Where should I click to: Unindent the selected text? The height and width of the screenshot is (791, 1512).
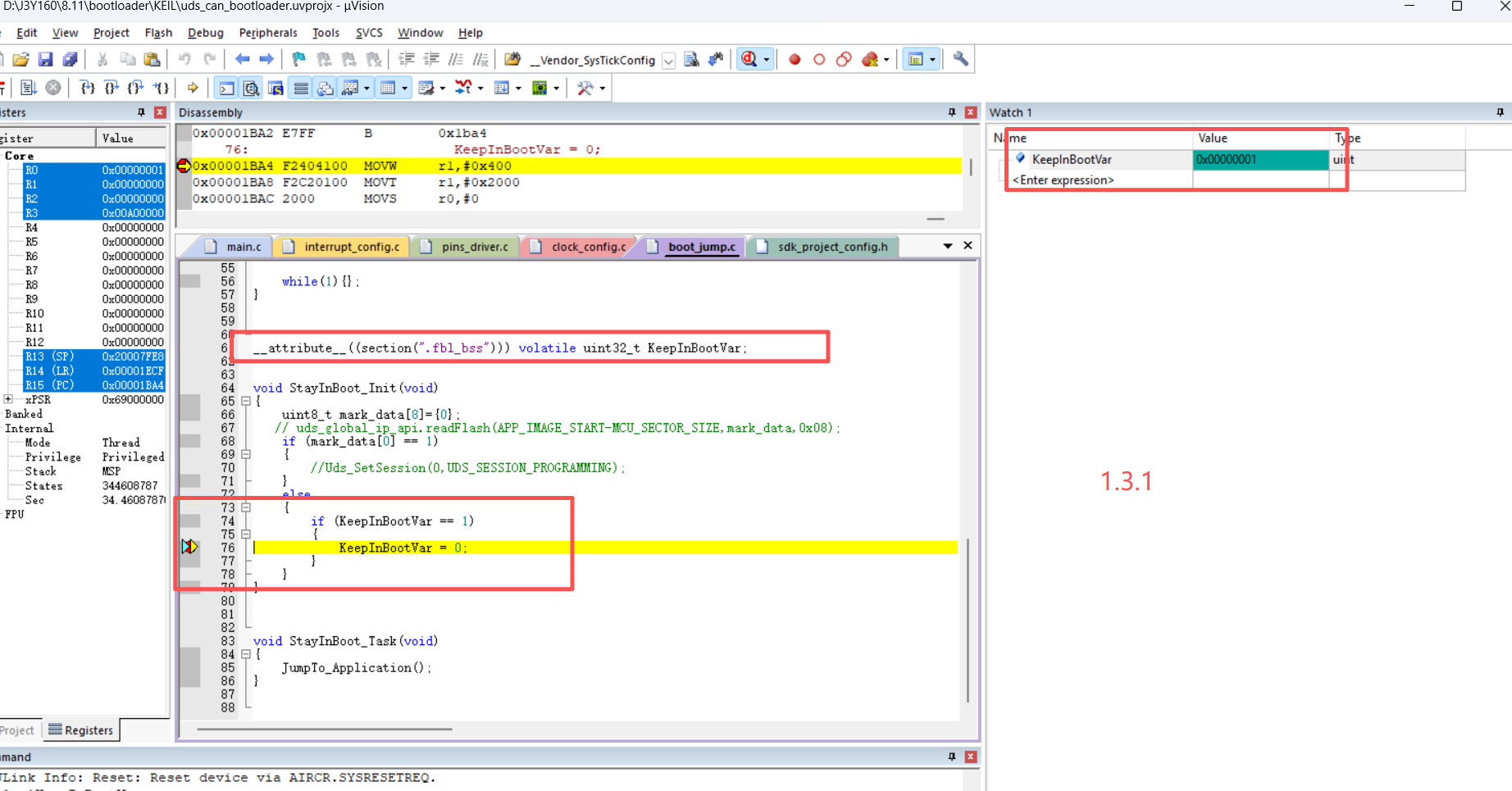coord(431,59)
